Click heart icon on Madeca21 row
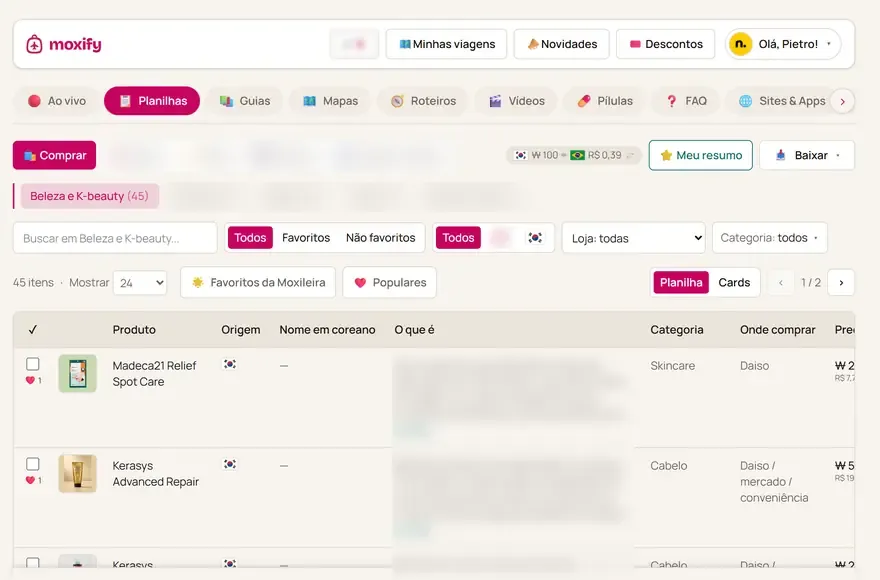The width and height of the screenshot is (880, 580). 30,380
